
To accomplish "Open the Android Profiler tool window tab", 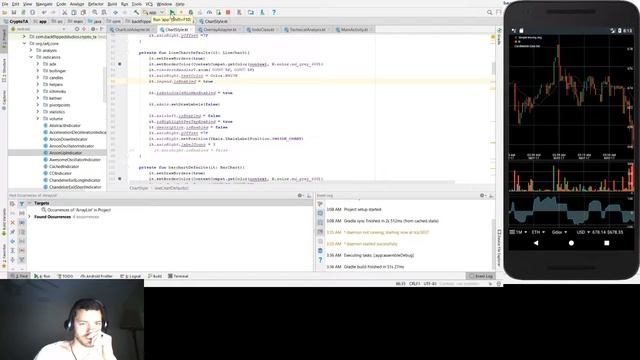I will pos(96,276).
